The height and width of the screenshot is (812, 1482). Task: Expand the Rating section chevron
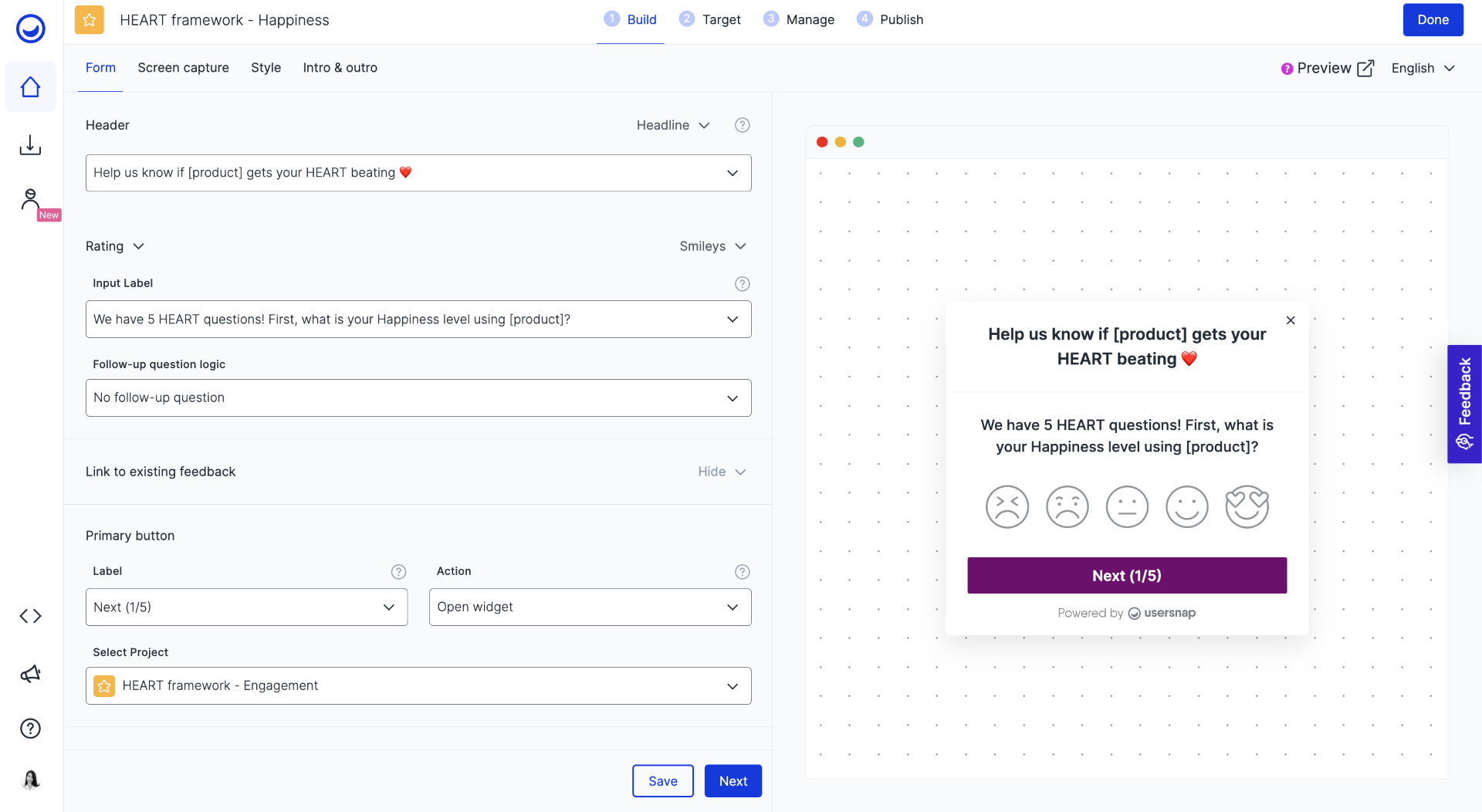click(139, 246)
